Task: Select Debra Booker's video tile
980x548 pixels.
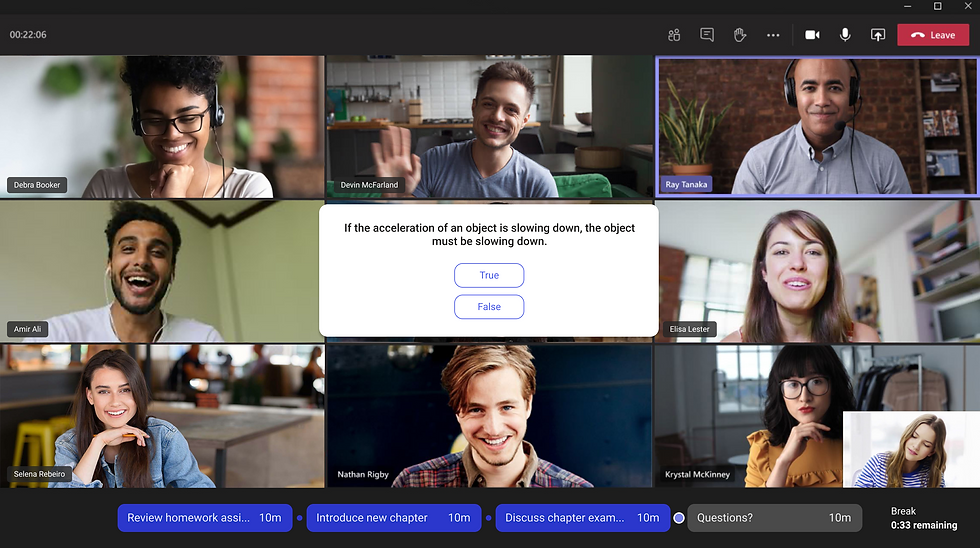Action: (162, 127)
